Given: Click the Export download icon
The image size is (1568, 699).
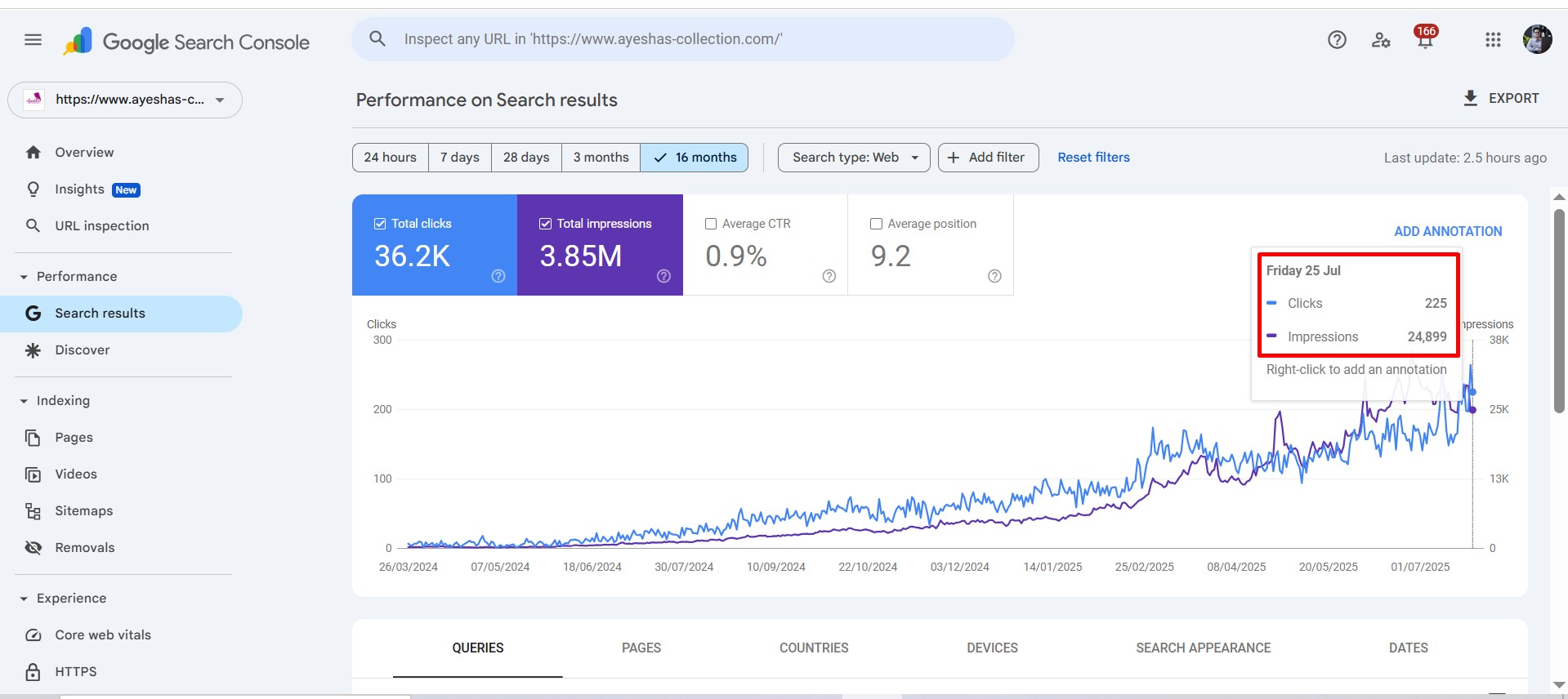Looking at the screenshot, I should tap(1470, 98).
